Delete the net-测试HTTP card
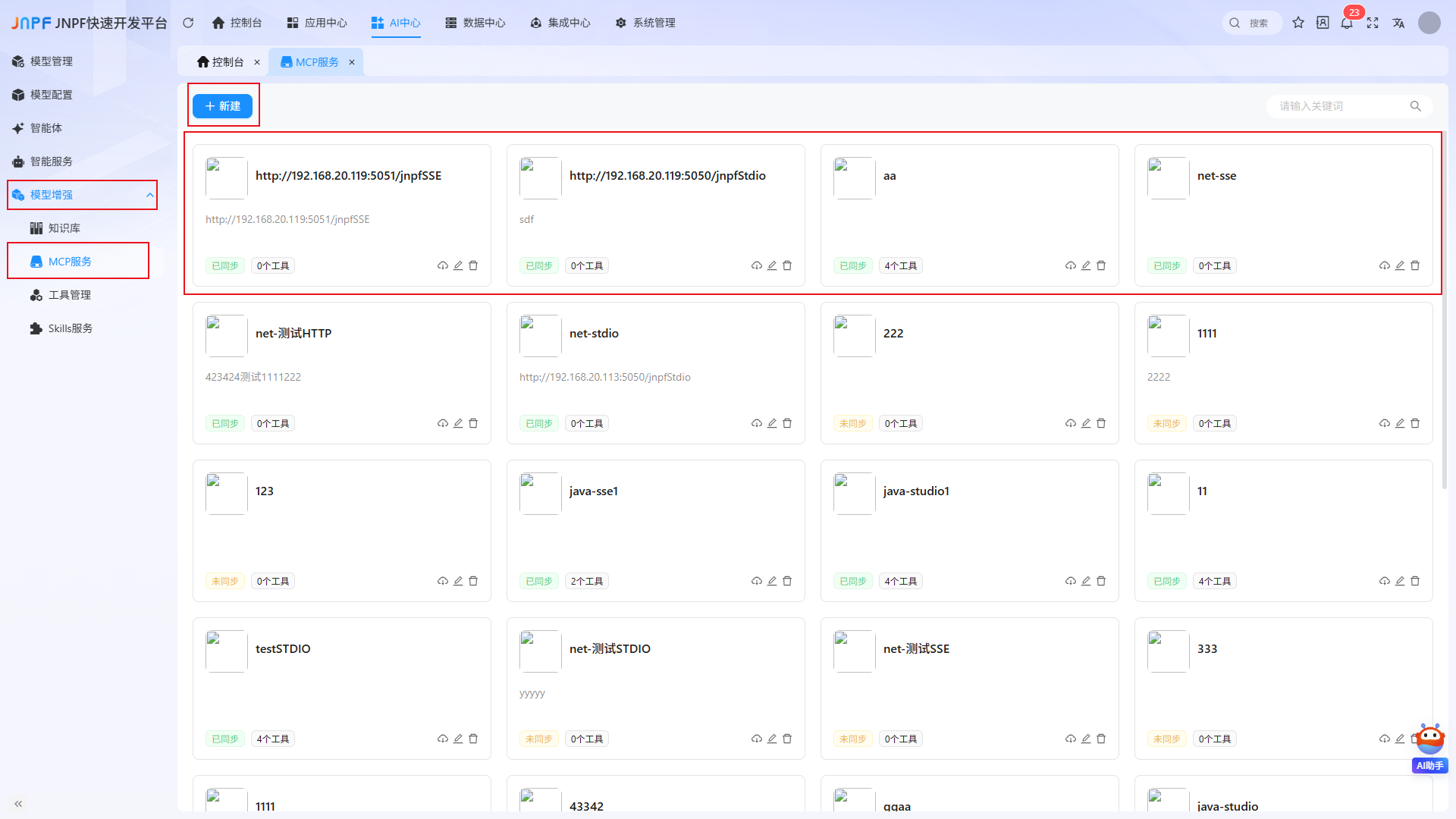 (x=473, y=423)
